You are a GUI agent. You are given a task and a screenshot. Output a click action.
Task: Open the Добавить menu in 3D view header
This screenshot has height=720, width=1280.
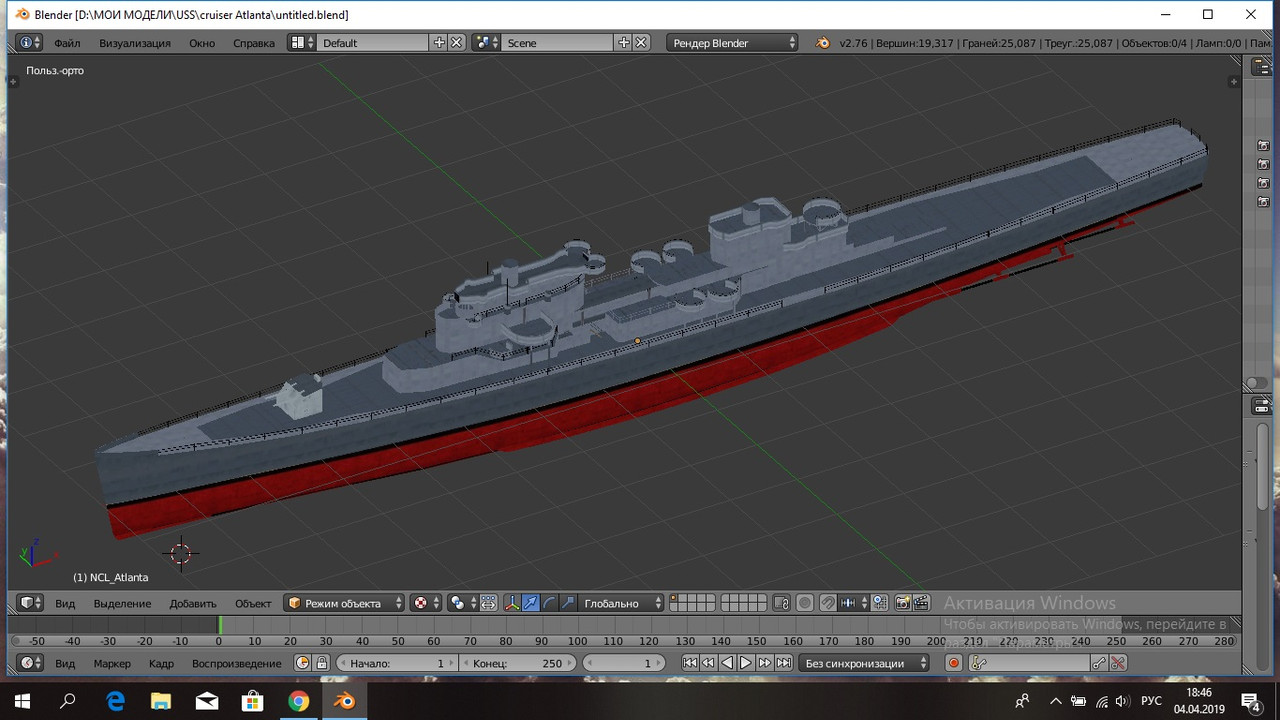coord(193,603)
